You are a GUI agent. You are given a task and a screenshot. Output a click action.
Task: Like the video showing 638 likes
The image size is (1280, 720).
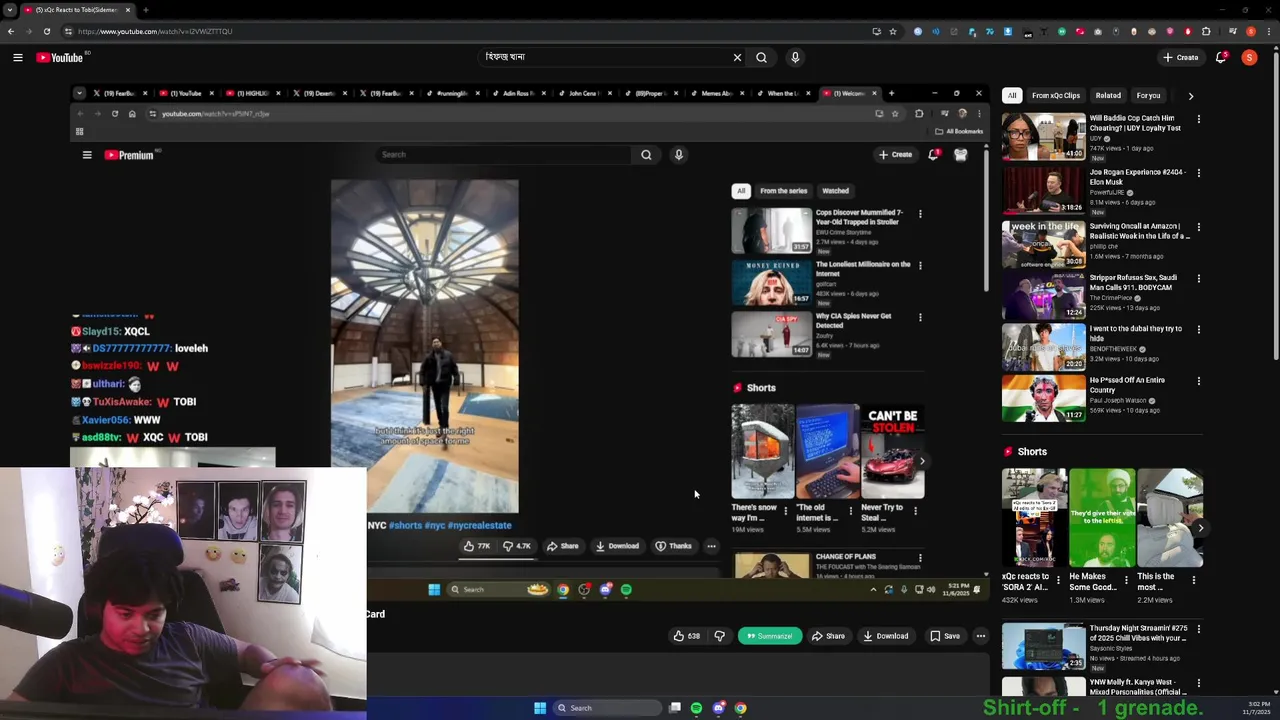687,636
